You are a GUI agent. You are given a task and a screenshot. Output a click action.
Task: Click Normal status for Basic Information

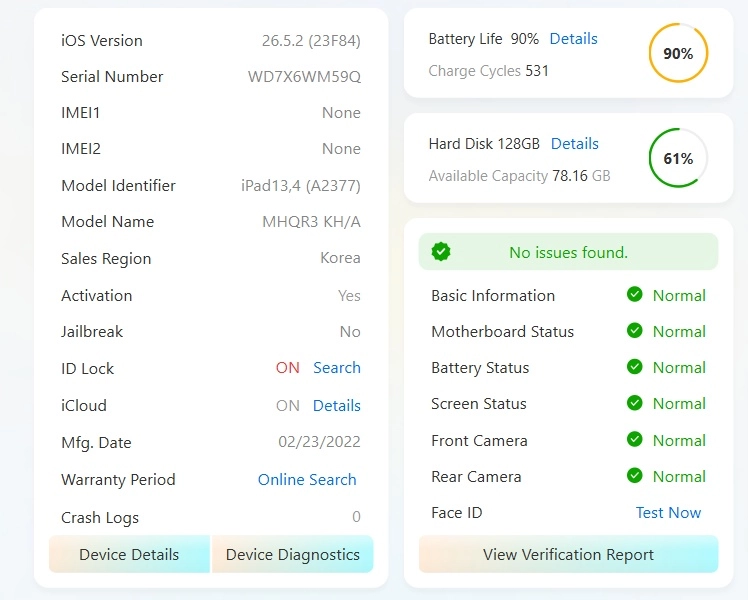(x=679, y=296)
